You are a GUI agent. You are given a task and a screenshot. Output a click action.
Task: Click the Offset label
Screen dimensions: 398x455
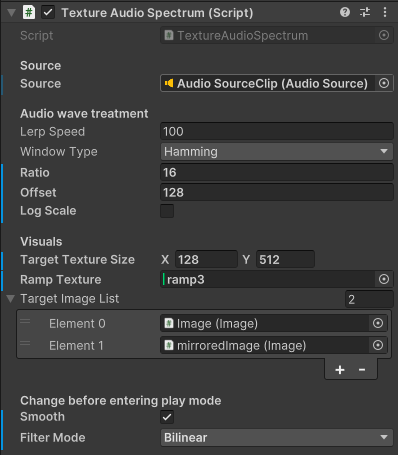pos(38,192)
